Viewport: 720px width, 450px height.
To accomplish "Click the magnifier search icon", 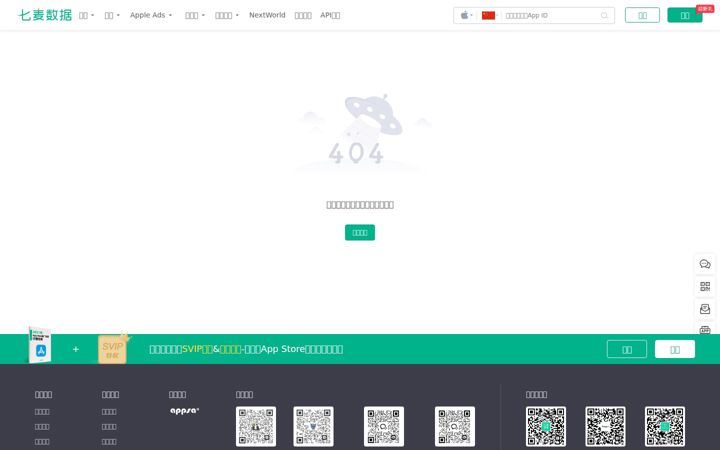I will [x=604, y=15].
